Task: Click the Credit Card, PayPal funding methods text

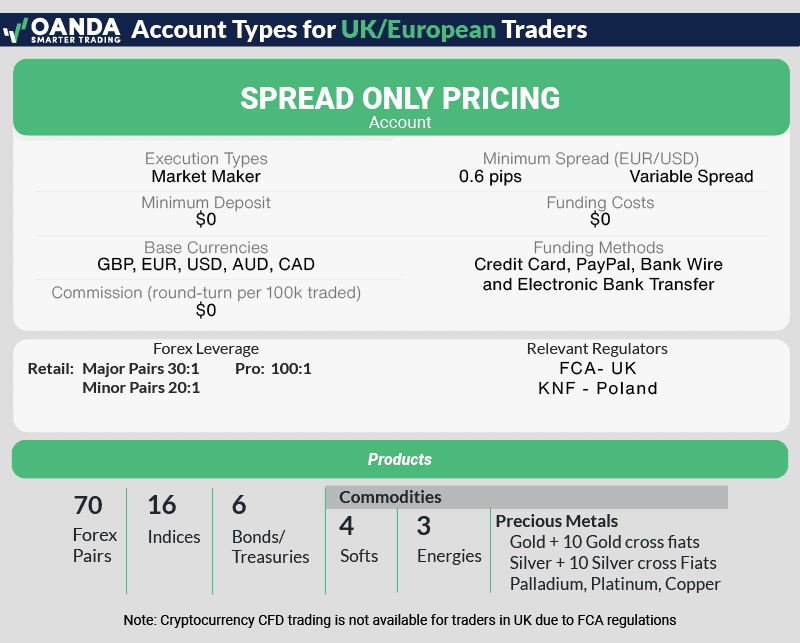Action: [x=598, y=265]
